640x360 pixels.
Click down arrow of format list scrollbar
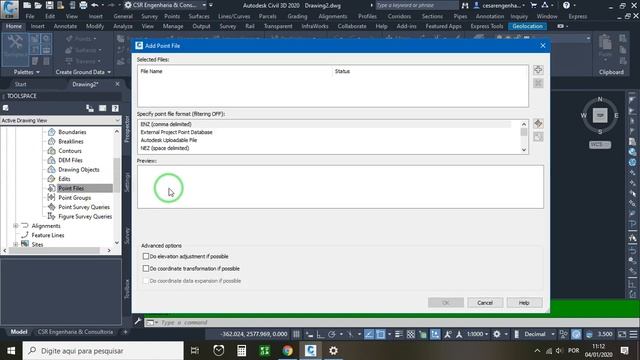pos(524,150)
